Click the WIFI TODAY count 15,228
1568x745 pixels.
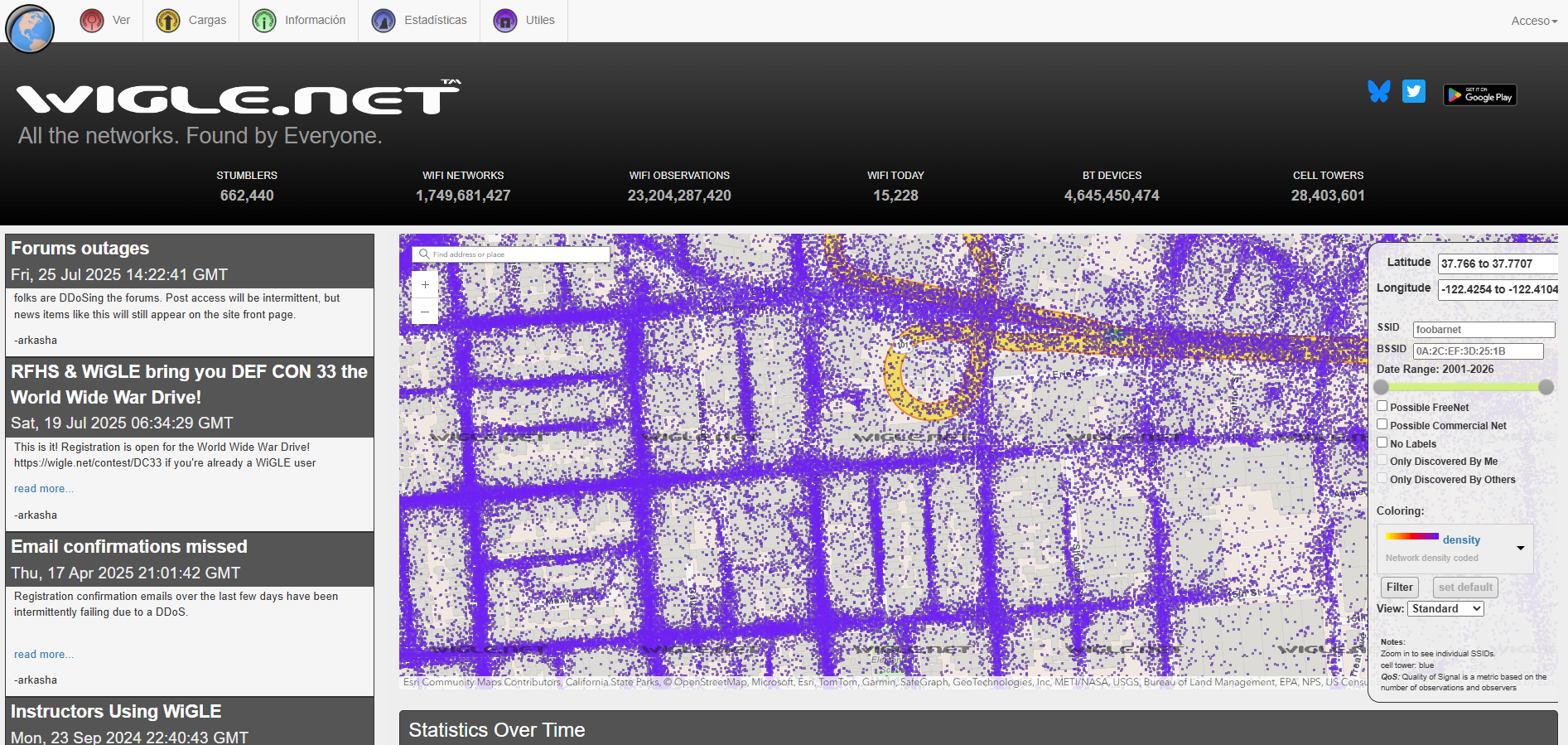tap(895, 196)
